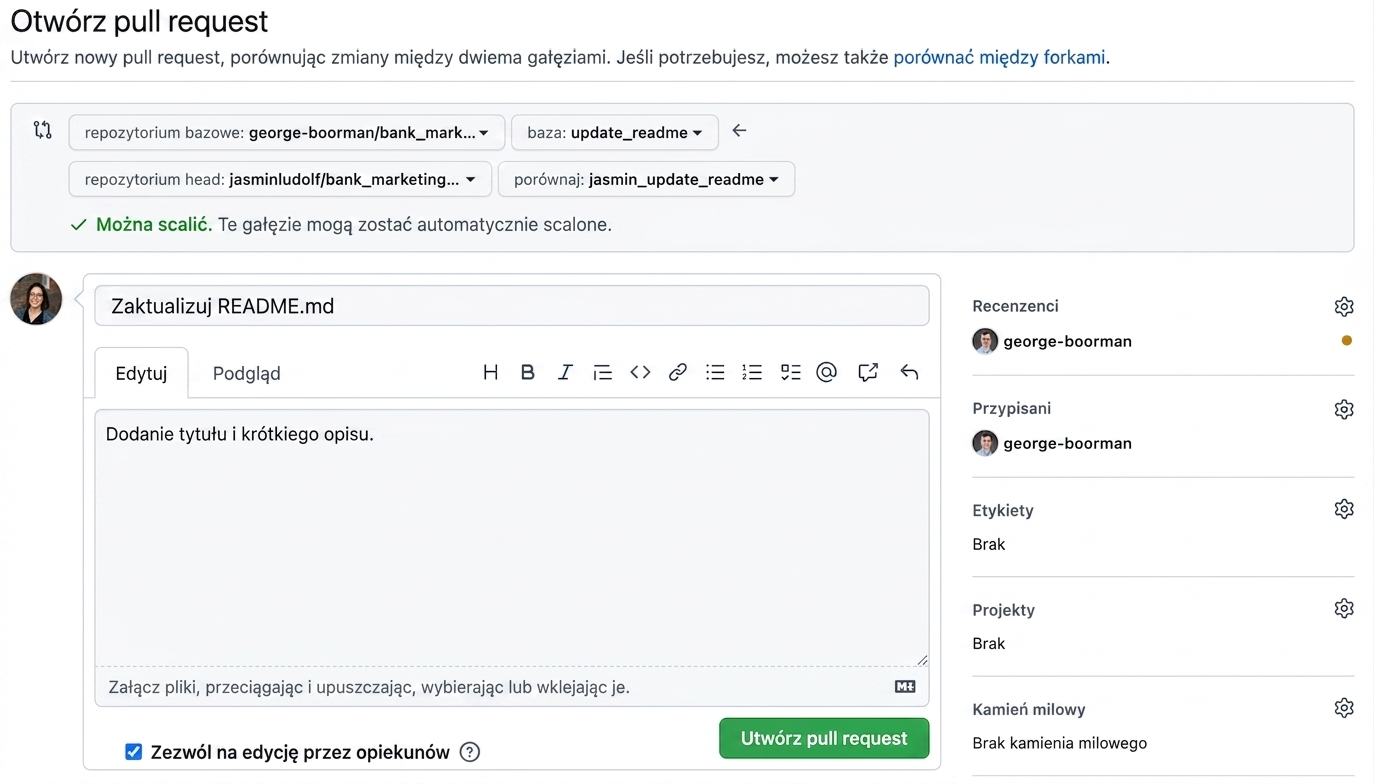1374x784 pixels.
Task: Apply bold formatting in the editor toolbar
Action: [527, 373]
